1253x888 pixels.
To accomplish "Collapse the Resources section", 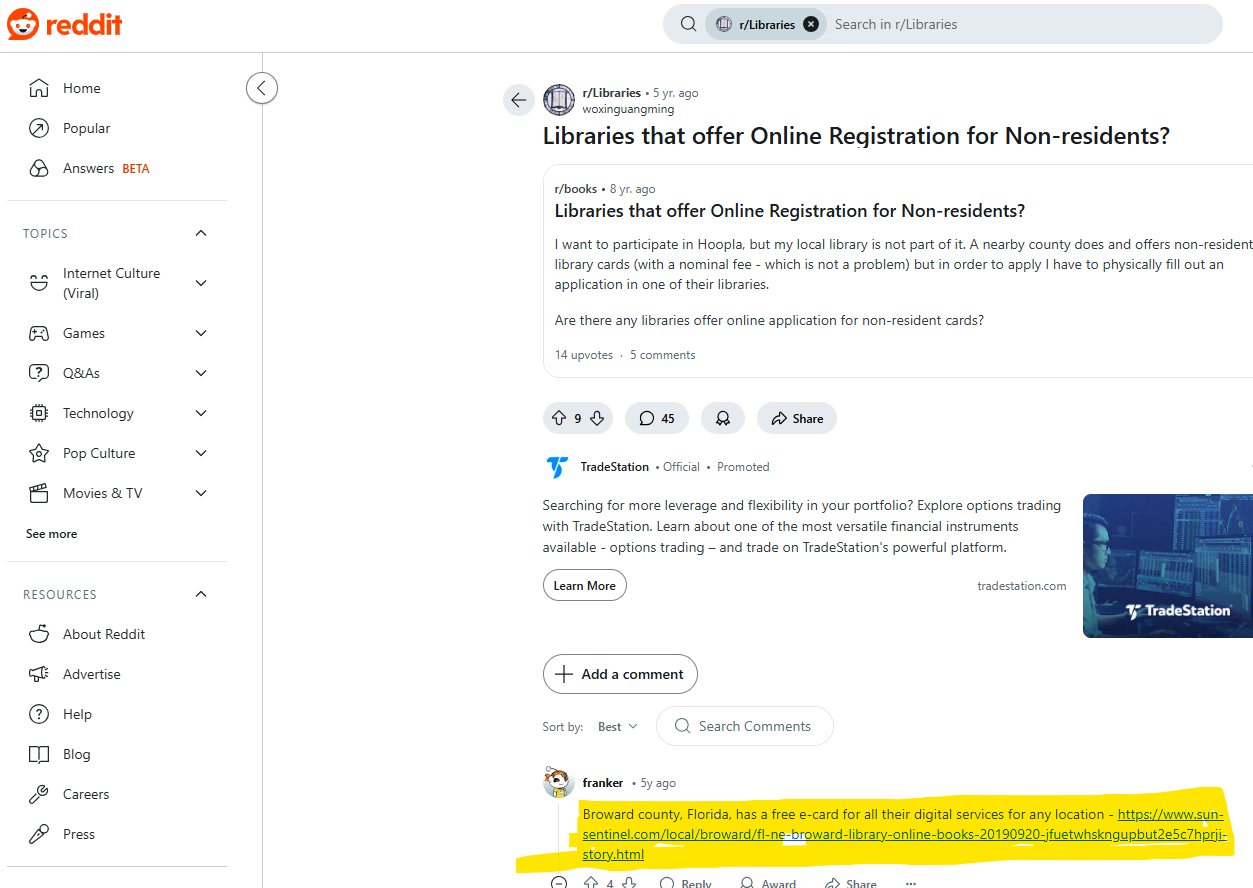I will click(x=201, y=594).
